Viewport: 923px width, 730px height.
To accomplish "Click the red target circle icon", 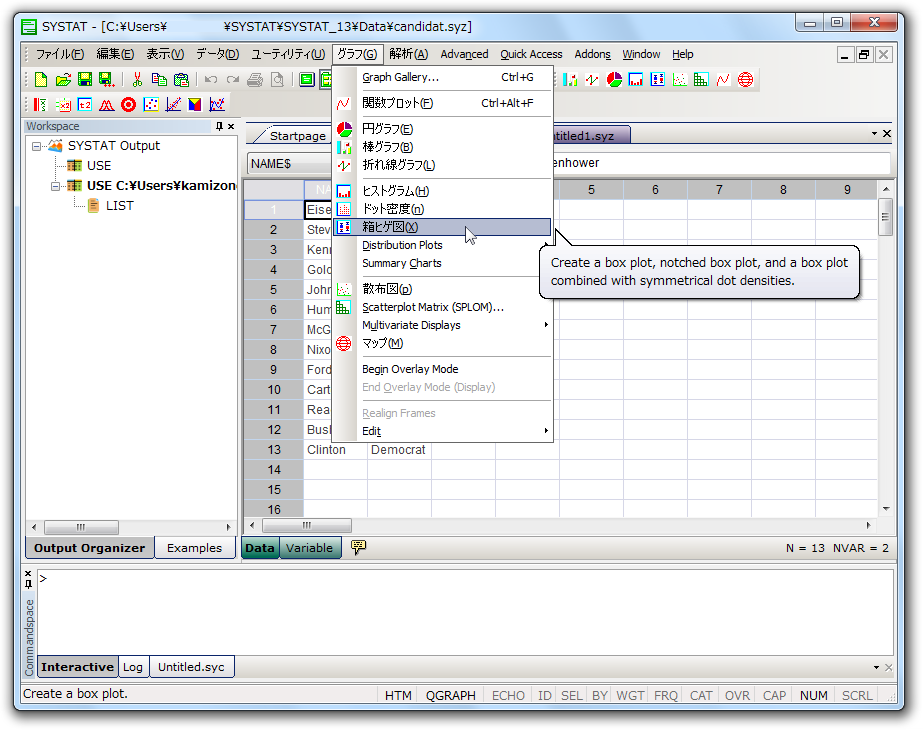I will tap(128, 105).
